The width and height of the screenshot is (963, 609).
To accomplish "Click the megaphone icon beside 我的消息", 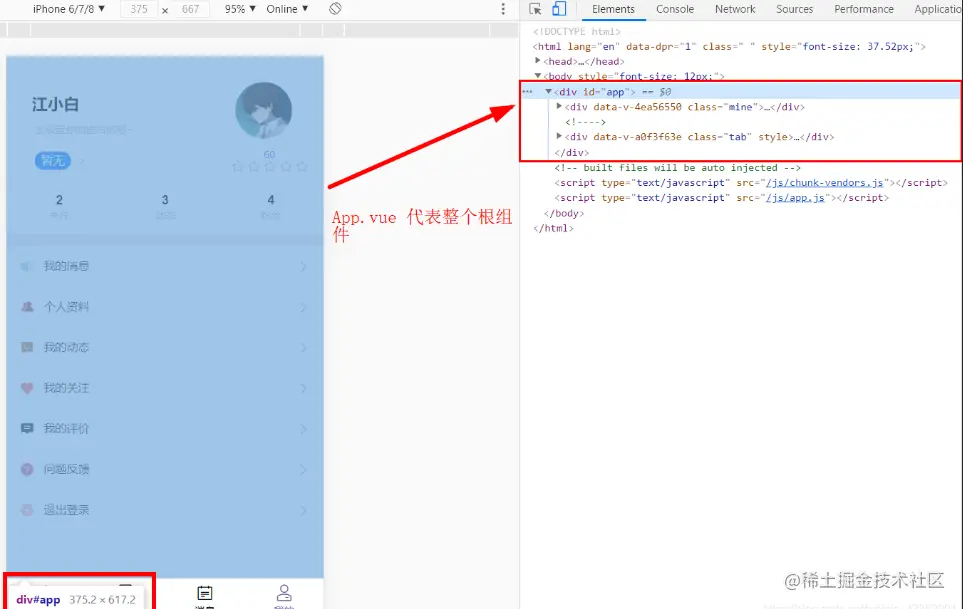I will (26, 266).
